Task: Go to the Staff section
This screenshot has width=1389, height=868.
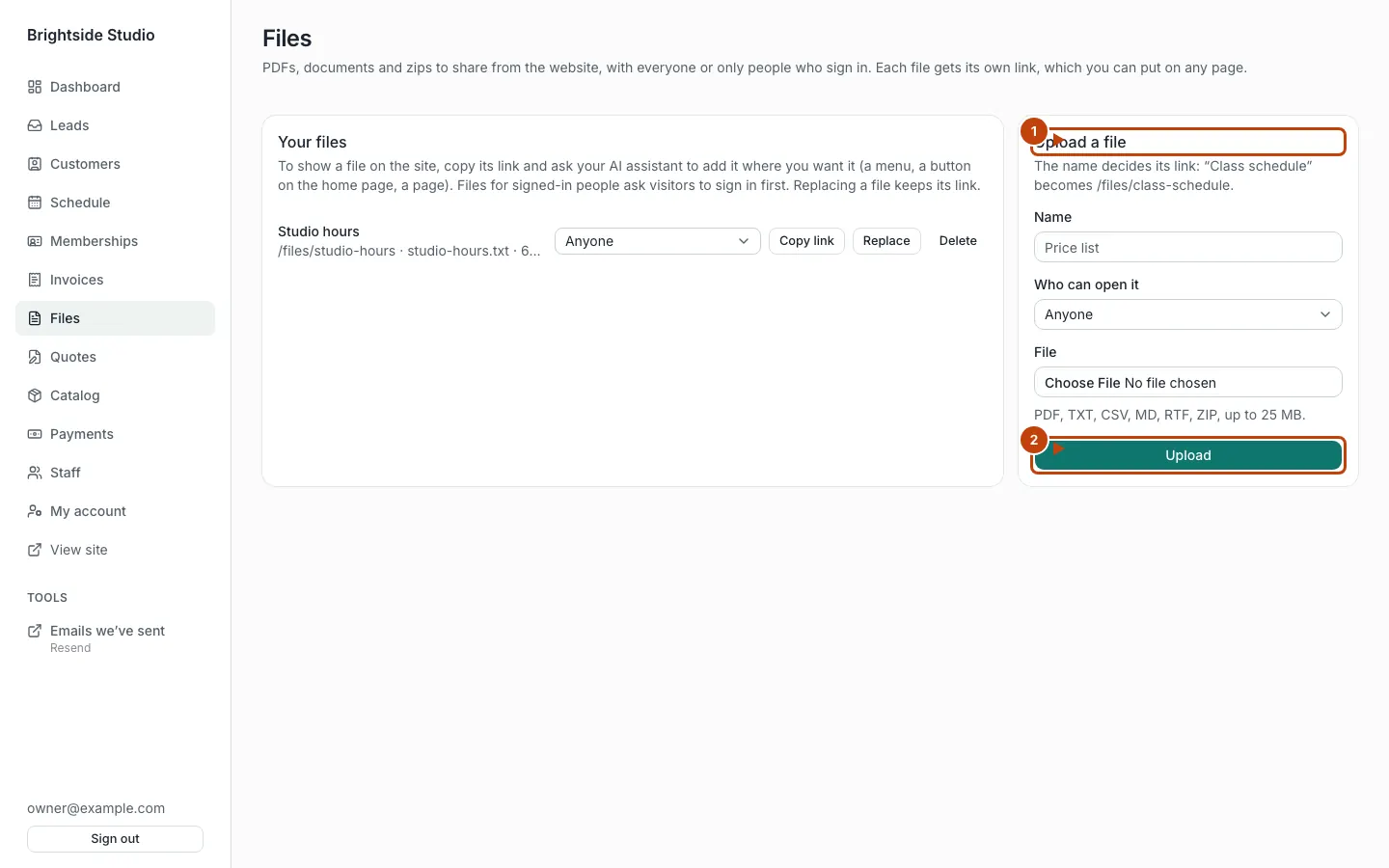Action: click(x=116, y=473)
